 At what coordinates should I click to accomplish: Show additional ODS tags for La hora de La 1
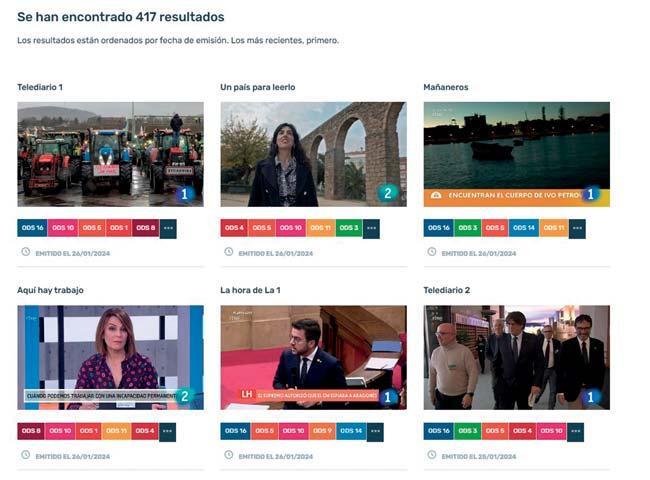coord(375,432)
